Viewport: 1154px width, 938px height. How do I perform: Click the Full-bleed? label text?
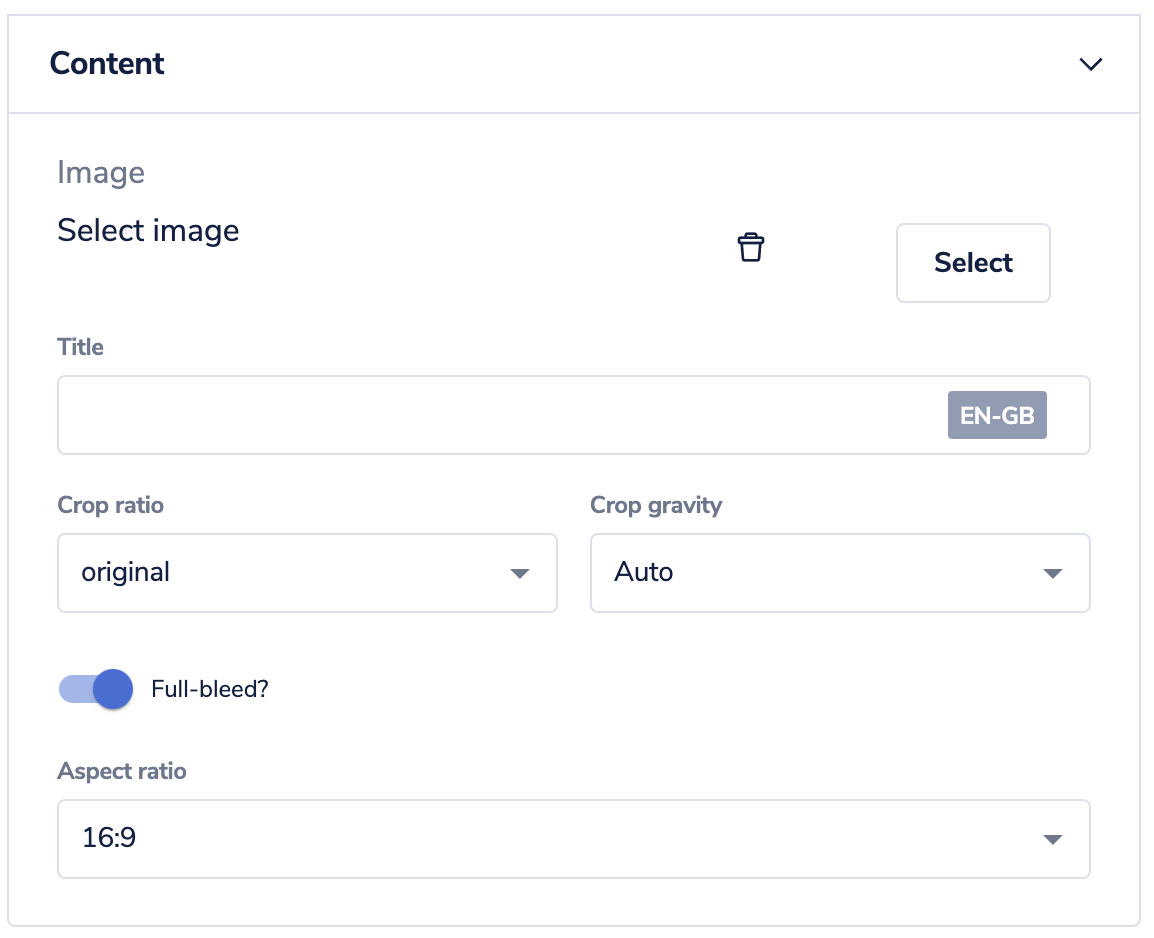210,689
